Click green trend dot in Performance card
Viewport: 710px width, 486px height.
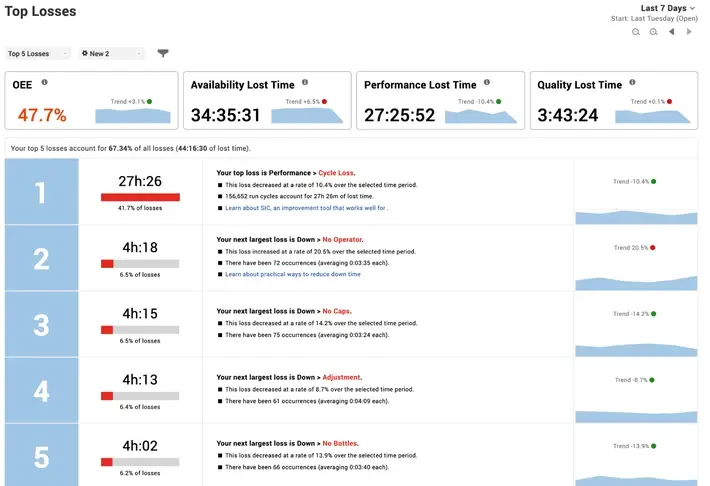[x=499, y=101]
